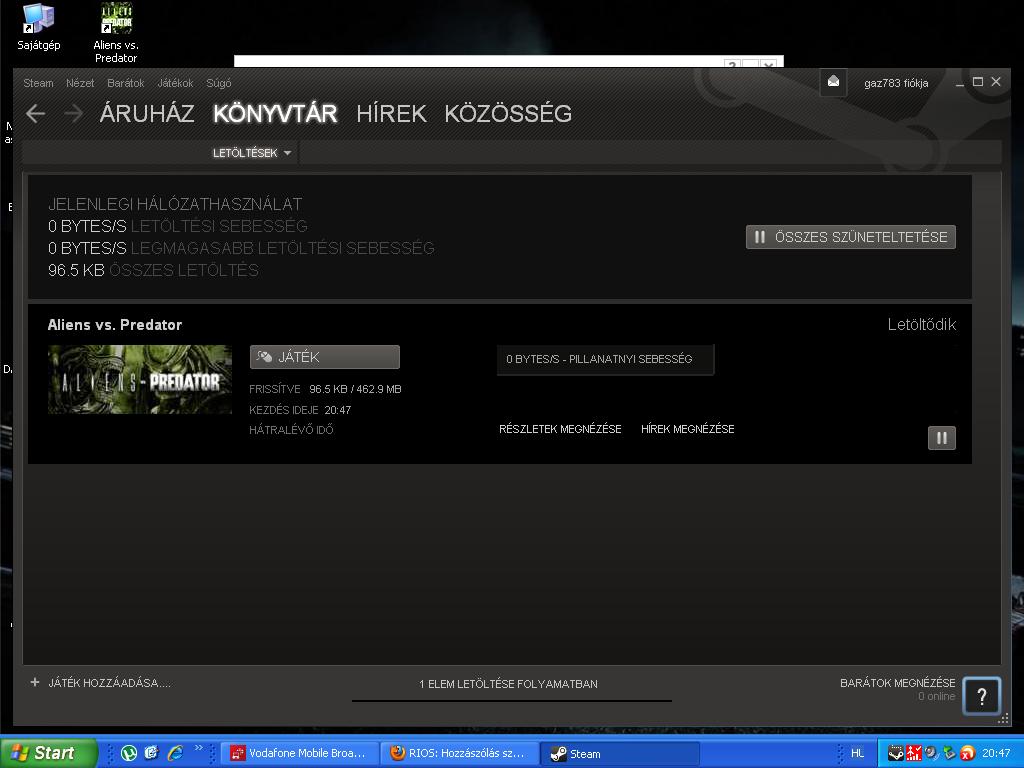Open the Steam menu
The width and height of the screenshot is (1024, 768).
(39, 83)
